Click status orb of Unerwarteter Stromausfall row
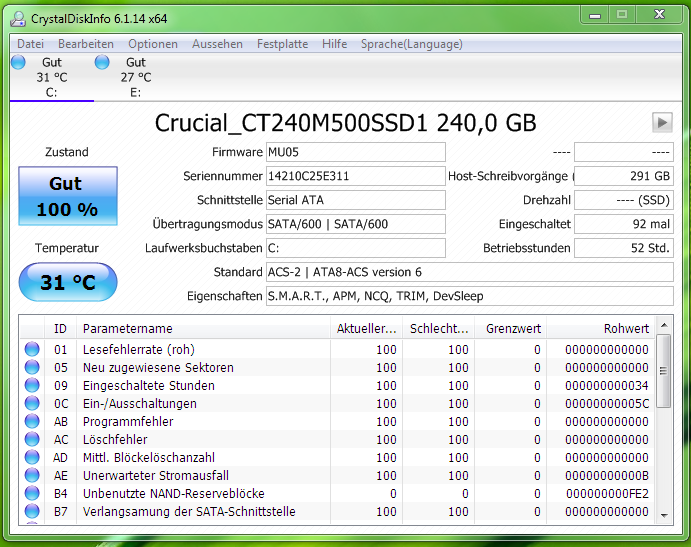The height and width of the screenshot is (547, 691). (x=32, y=476)
